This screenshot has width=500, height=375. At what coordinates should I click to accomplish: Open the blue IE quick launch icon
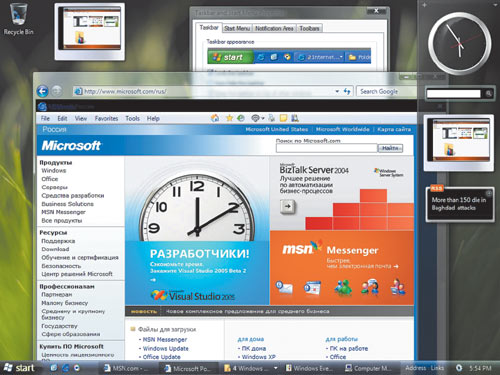65,368
